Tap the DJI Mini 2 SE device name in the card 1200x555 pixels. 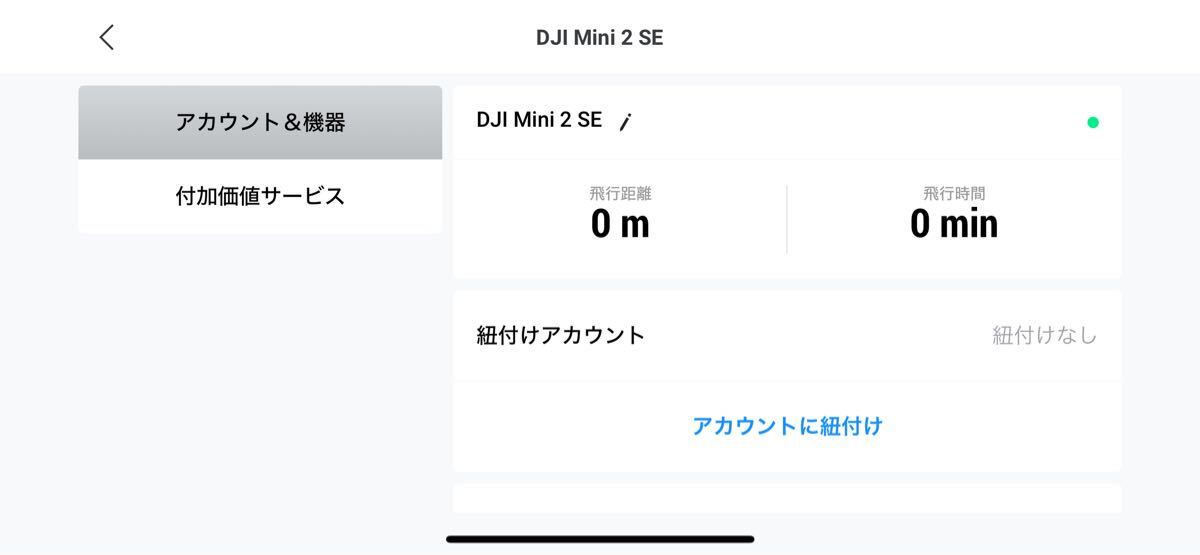point(539,120)
